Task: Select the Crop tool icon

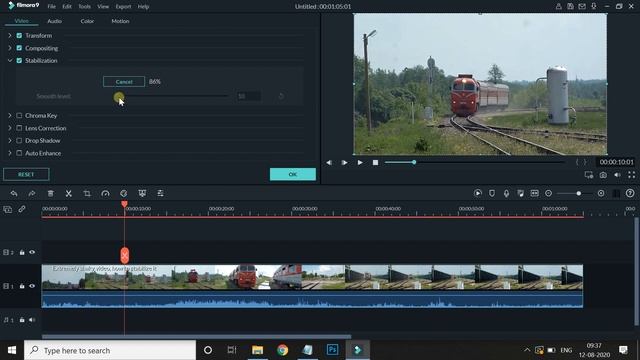Action: click(87, 193)
